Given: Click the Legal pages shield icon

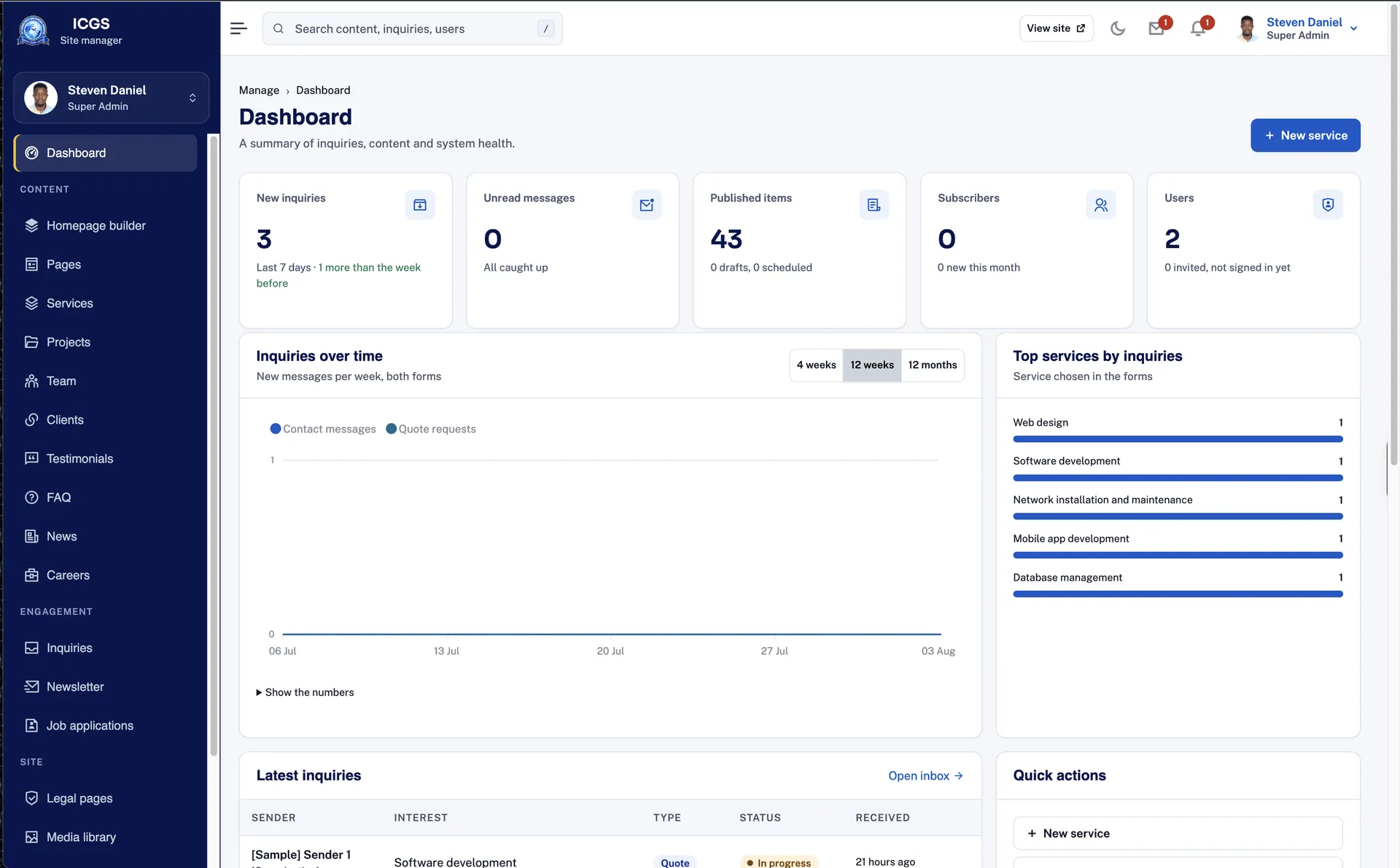Looking at the screenshot, I should pos(31,798).
